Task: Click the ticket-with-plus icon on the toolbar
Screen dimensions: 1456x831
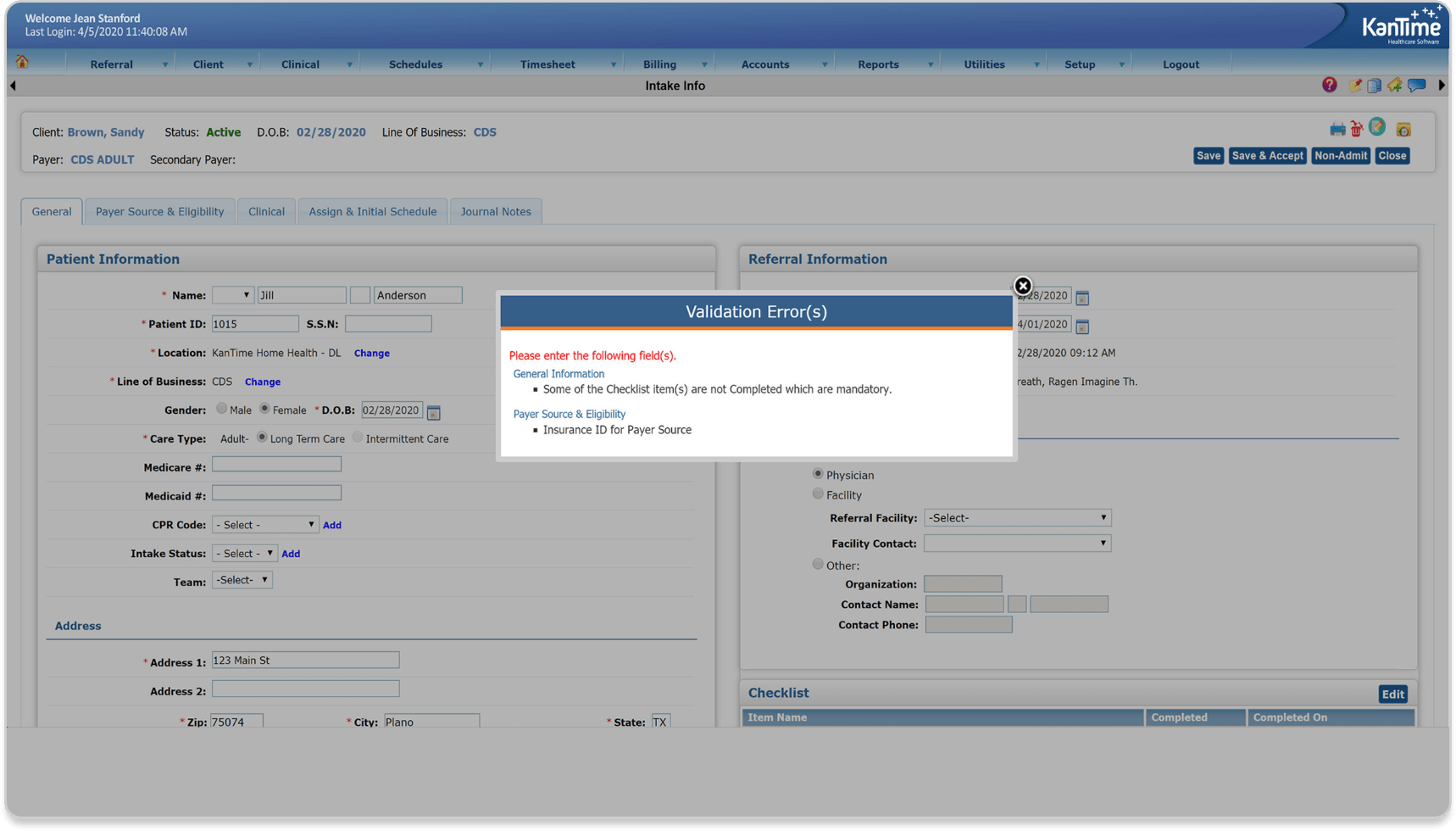Action: [1394, 85]
